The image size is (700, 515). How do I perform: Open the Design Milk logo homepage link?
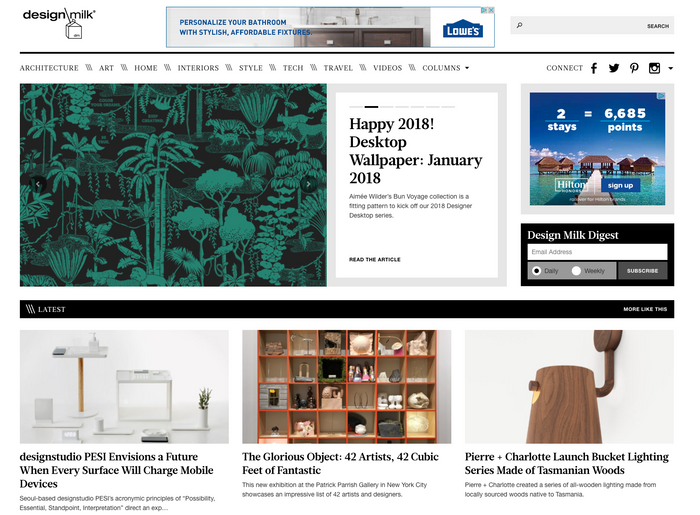(x=59, y=23)
